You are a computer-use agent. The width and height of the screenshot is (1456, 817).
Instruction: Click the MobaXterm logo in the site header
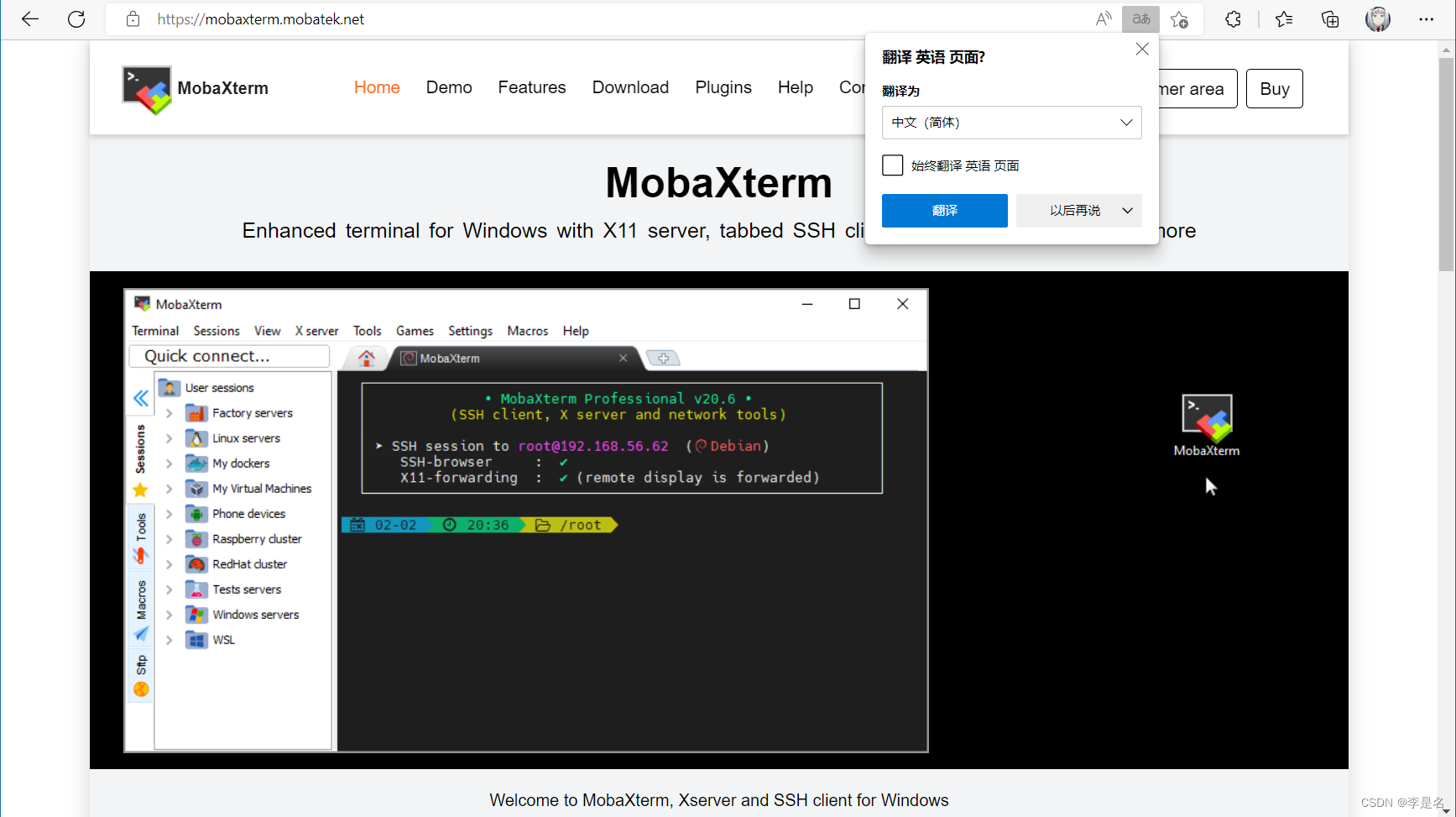pos(147,89)
